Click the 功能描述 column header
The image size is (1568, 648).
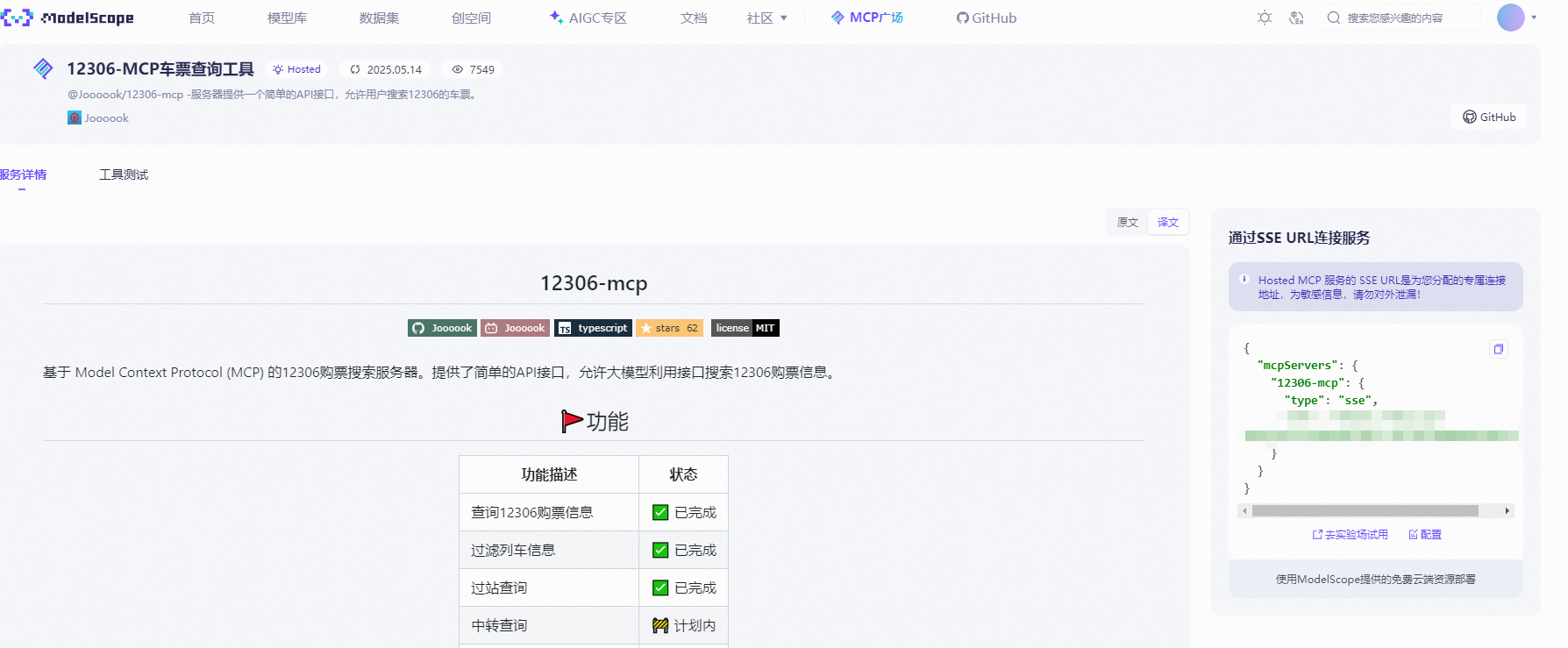(x=549, y=474)
